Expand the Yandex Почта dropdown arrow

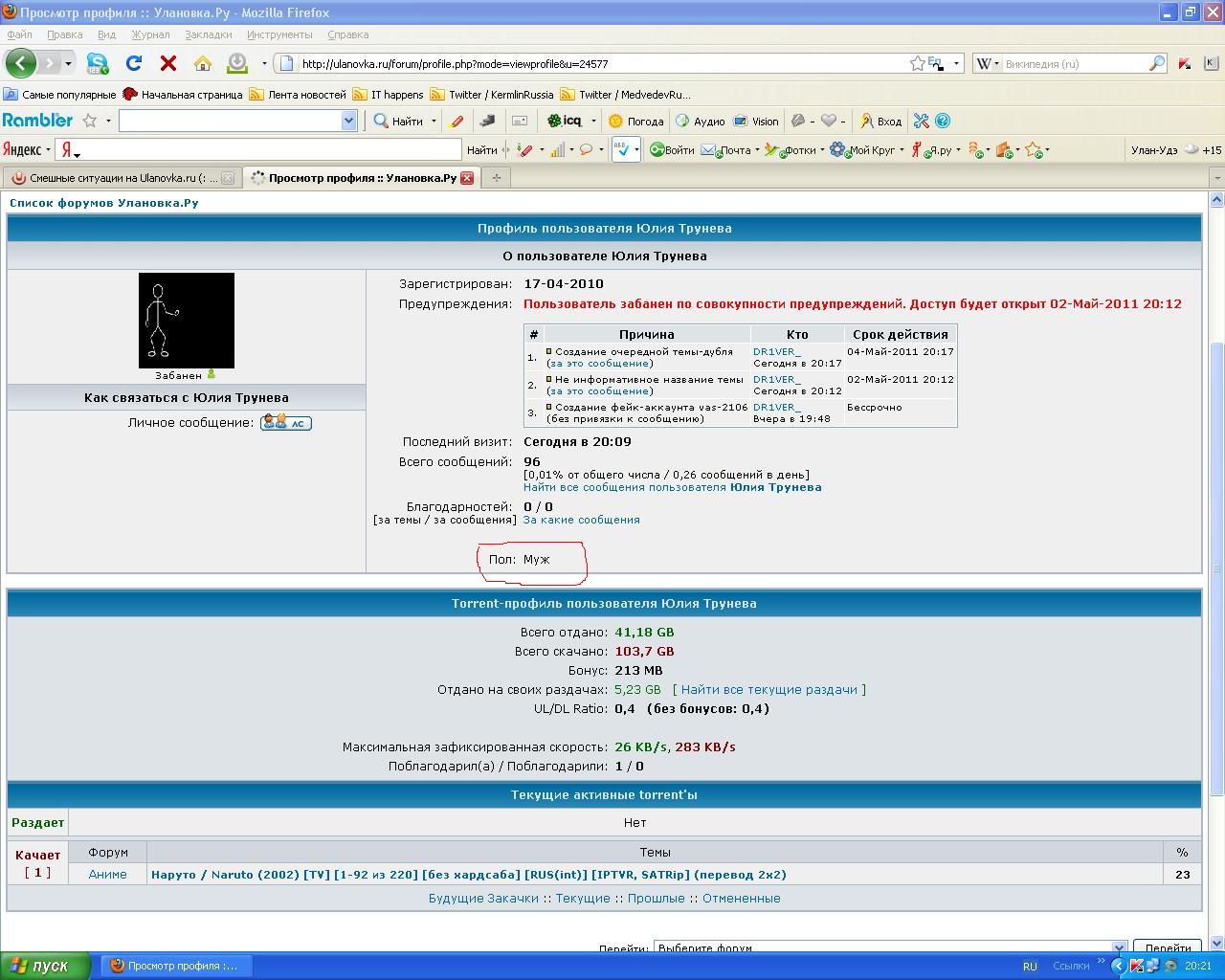[x=757, y=150]
